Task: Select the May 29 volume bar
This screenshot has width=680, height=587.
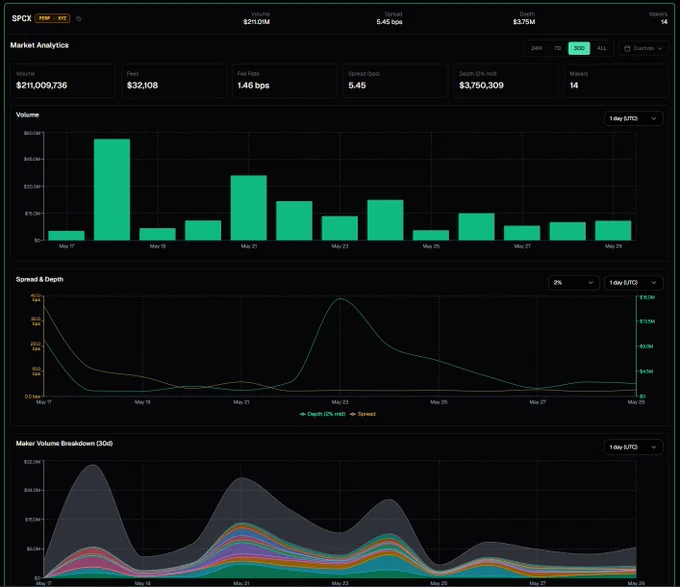Action: click(x=613, y=231)
